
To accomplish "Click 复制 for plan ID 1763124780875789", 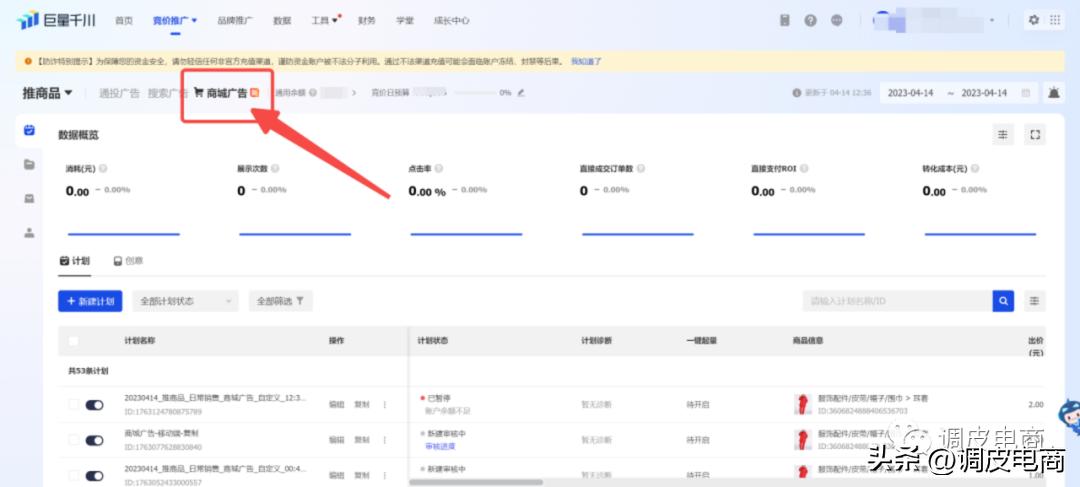I will click(x=362, y=404).
